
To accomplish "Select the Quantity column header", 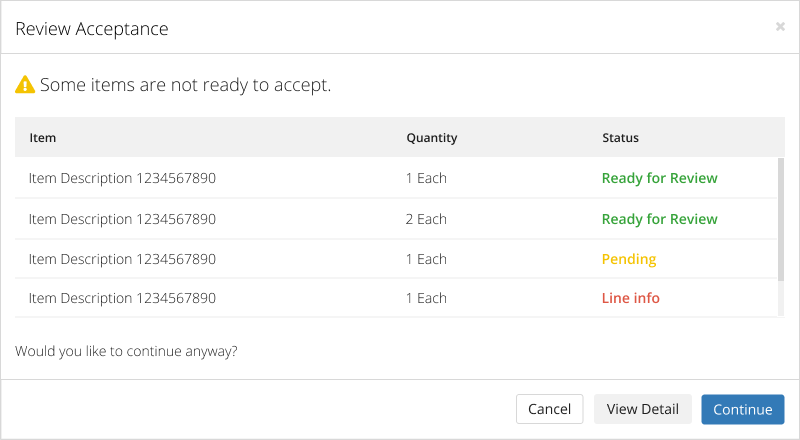I will point(432,138).
